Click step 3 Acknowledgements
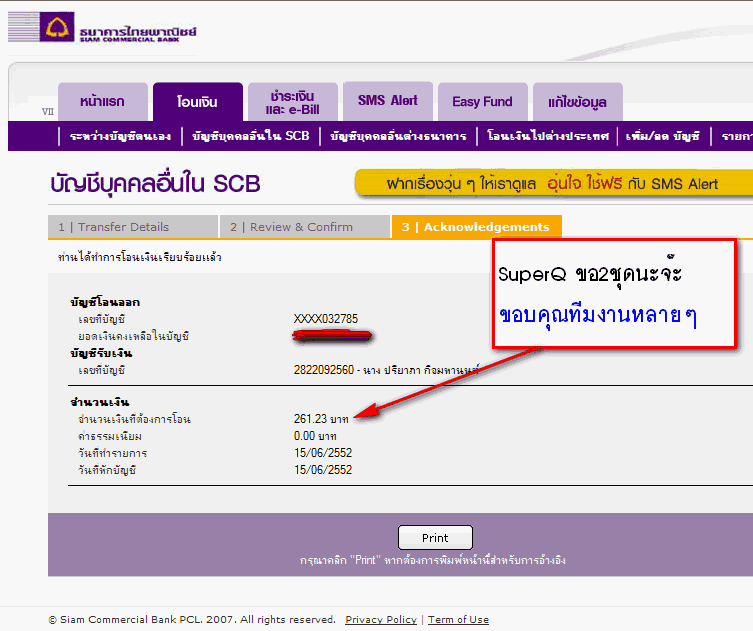Image resolution: width=753 pixels, height=631 pixels. (476, 227)
